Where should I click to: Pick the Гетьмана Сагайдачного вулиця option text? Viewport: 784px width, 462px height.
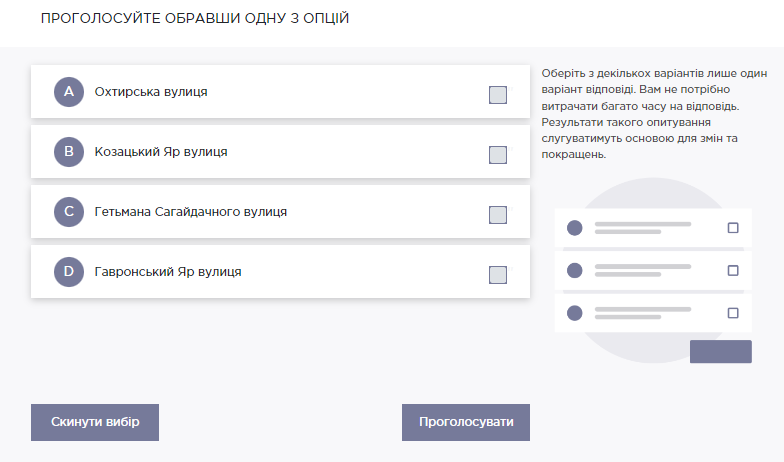tap(191, 212)
